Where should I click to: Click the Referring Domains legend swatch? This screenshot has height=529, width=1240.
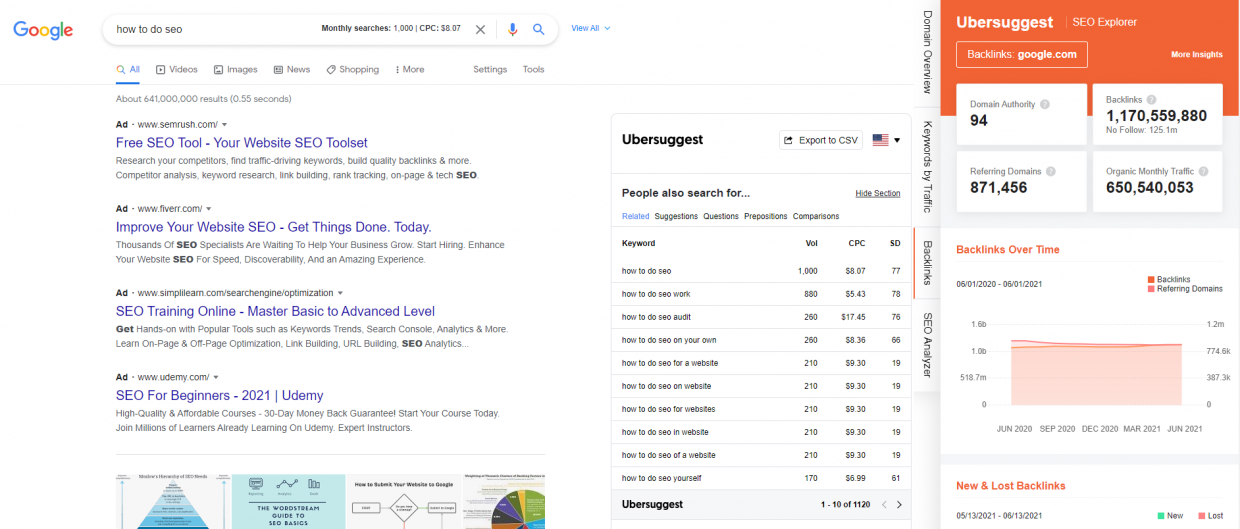tap(1152, 288)
